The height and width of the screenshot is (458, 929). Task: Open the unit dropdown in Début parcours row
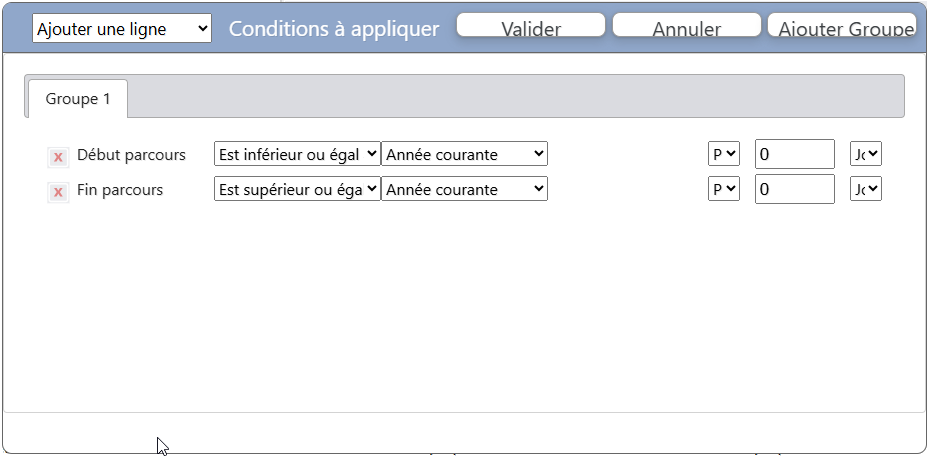point(865,154)
